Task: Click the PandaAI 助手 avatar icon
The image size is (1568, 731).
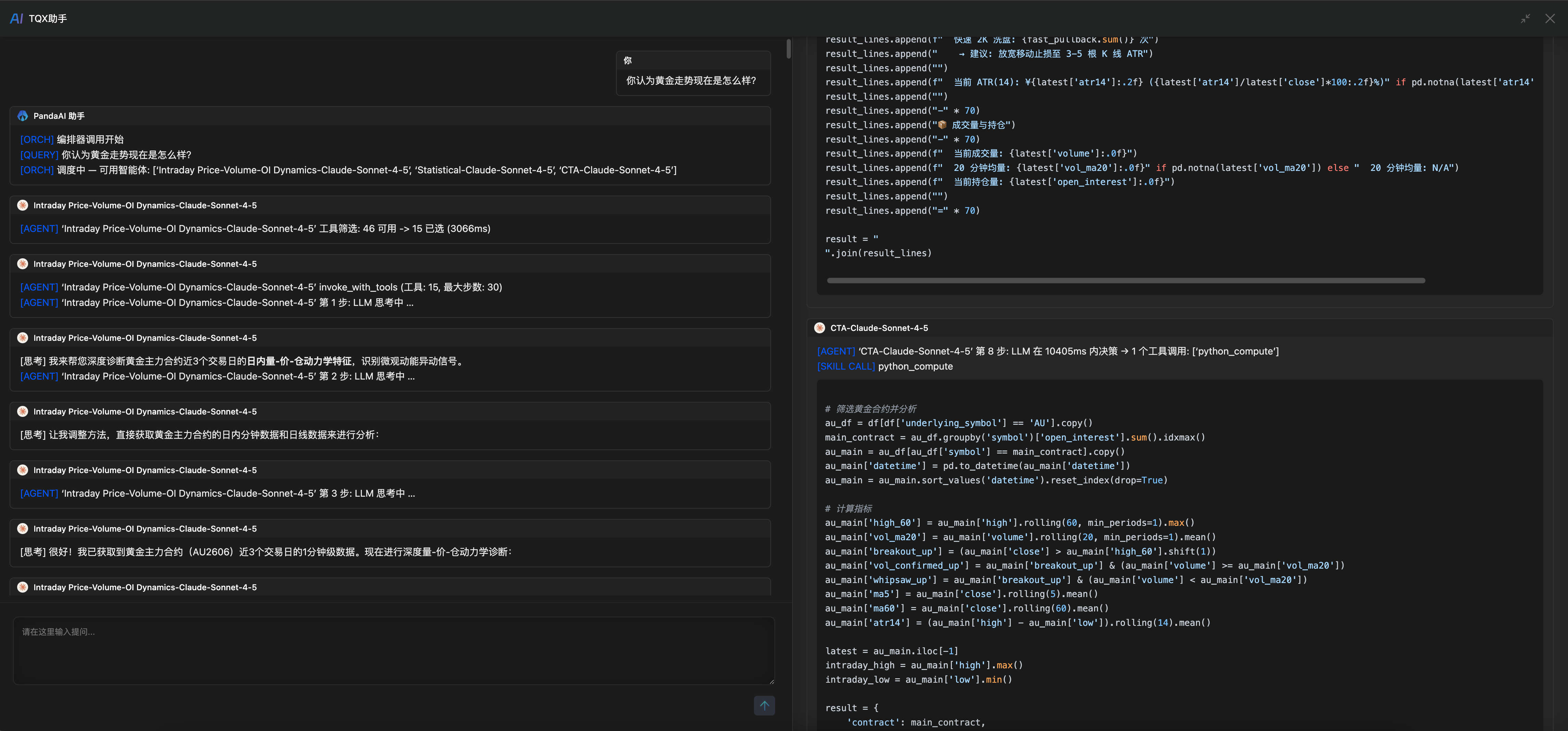Action: coord(23,116)
